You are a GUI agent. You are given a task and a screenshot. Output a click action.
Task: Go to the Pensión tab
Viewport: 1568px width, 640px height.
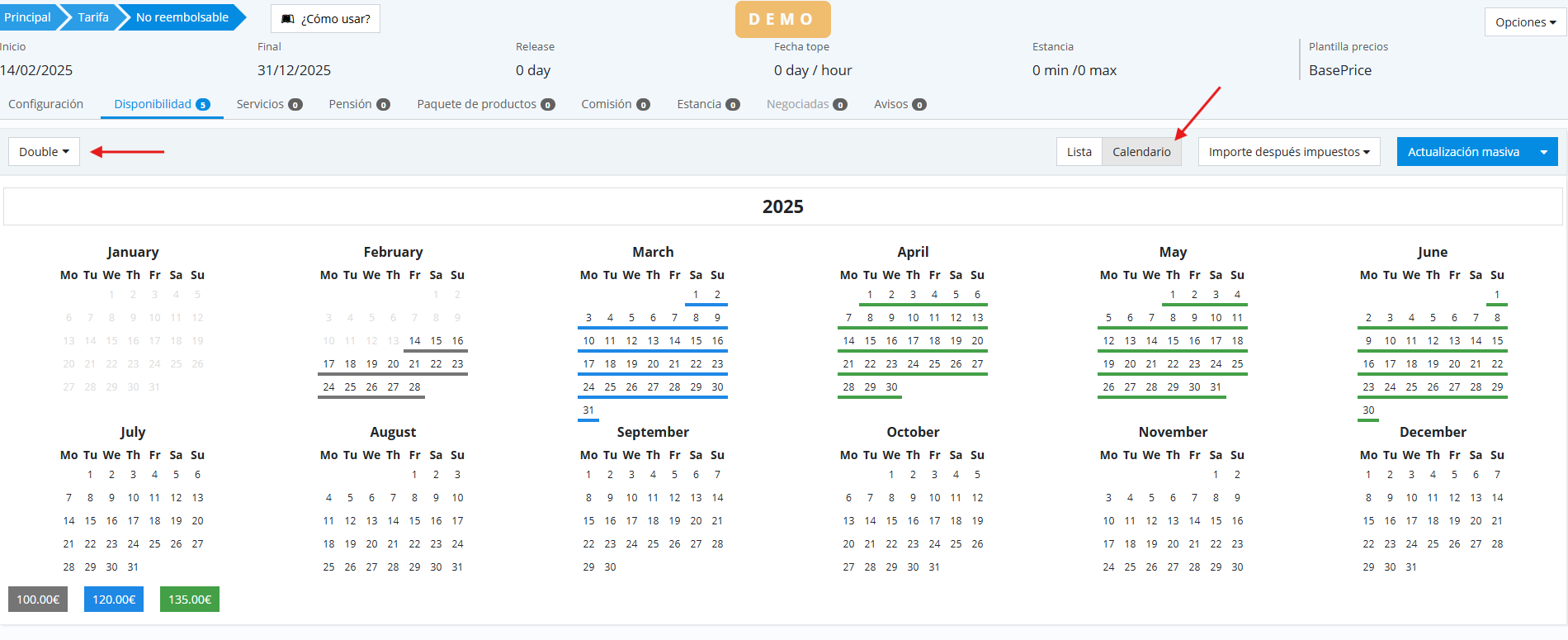click(x=358, y=104)
